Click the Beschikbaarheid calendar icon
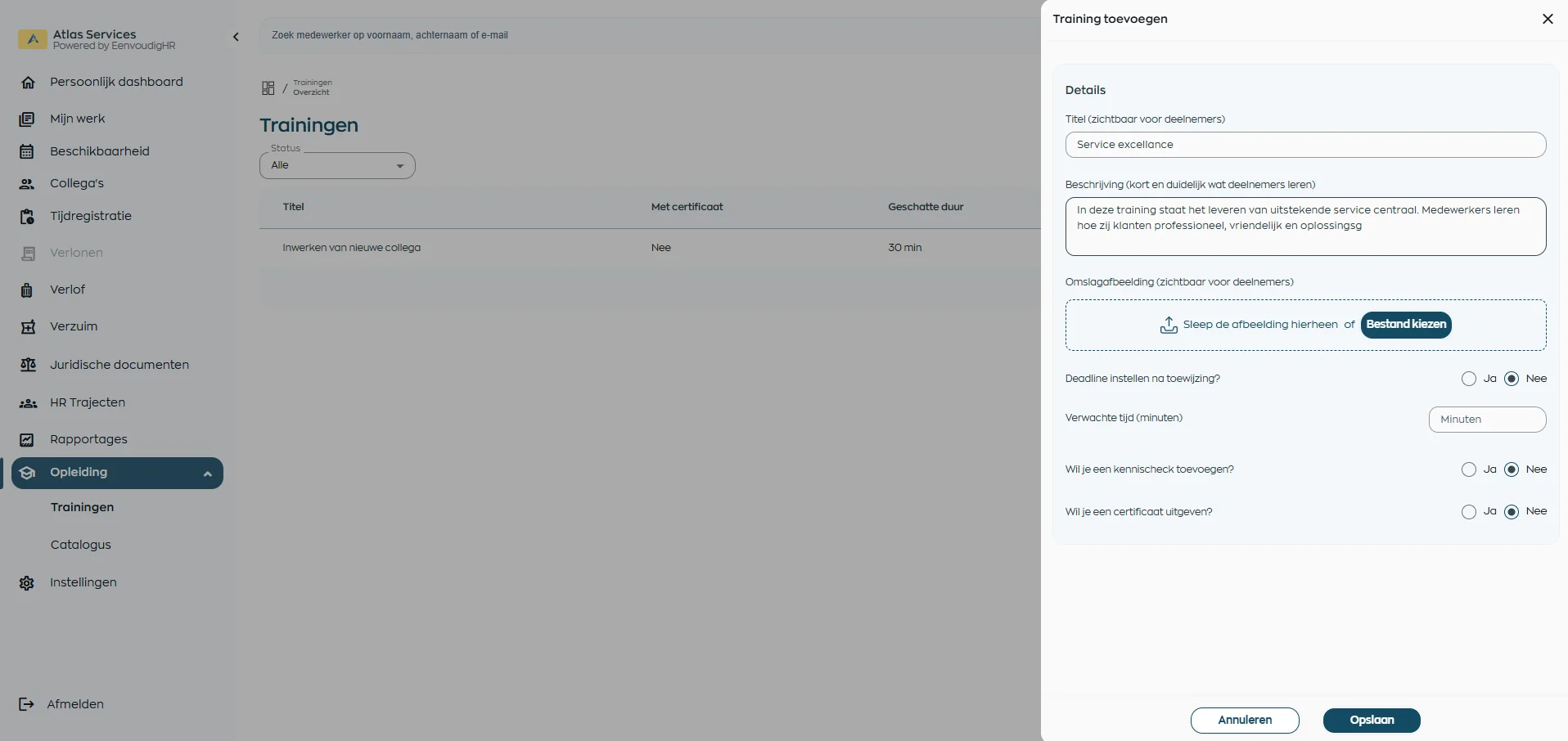This screenshot has height=741, width=1568. 27,151
